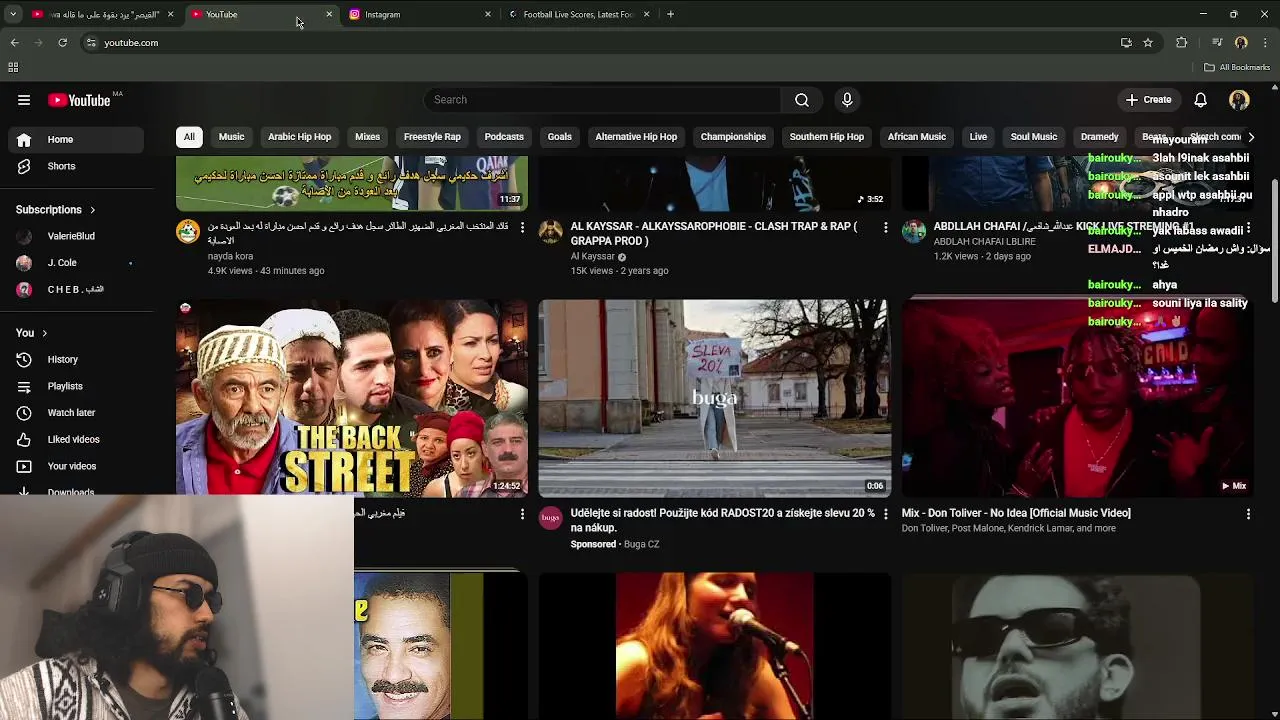Select the Soul Music chip
1280x720 pixels.
coord(1033,137)
